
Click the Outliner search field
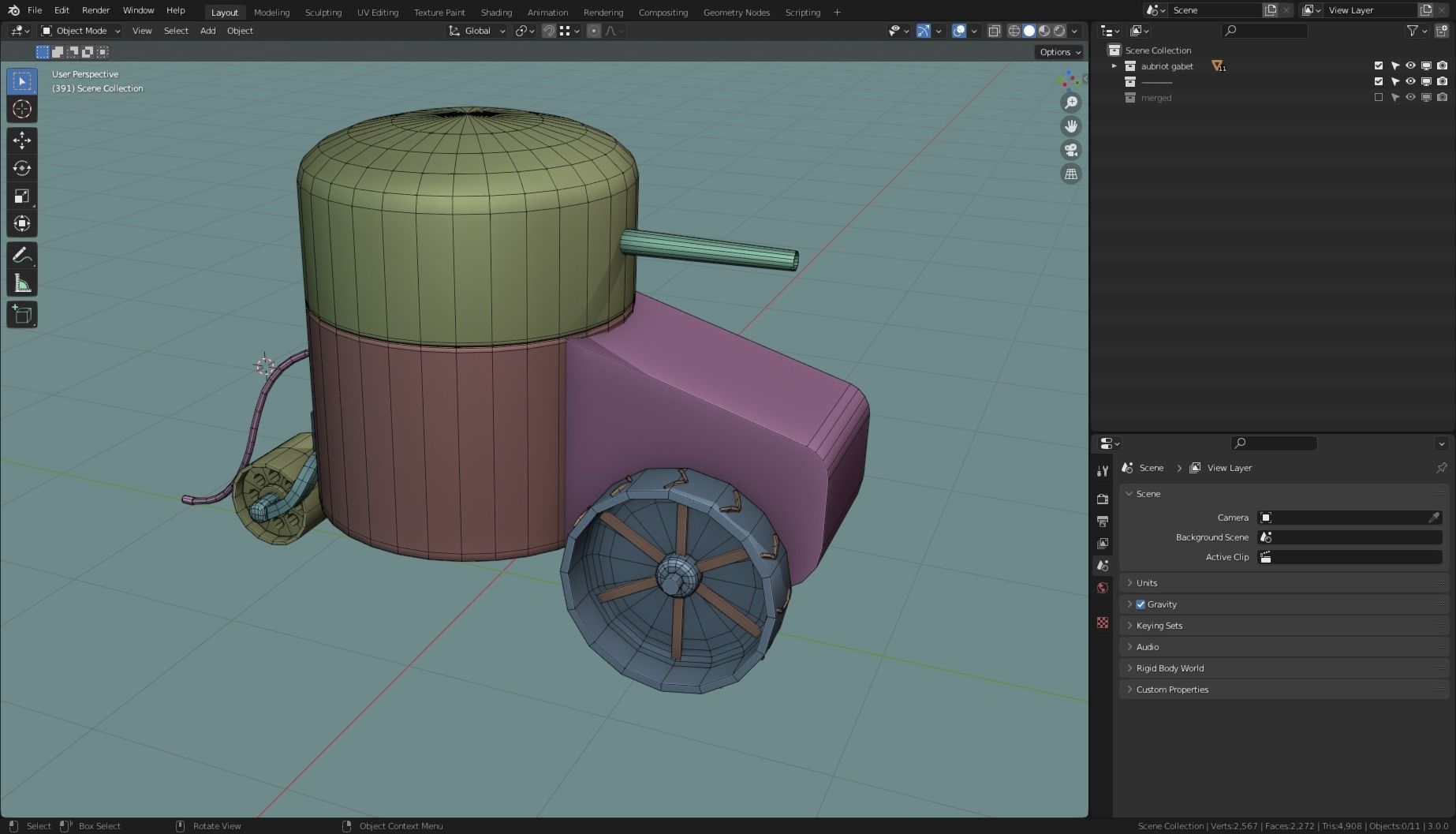[1264, 31]
